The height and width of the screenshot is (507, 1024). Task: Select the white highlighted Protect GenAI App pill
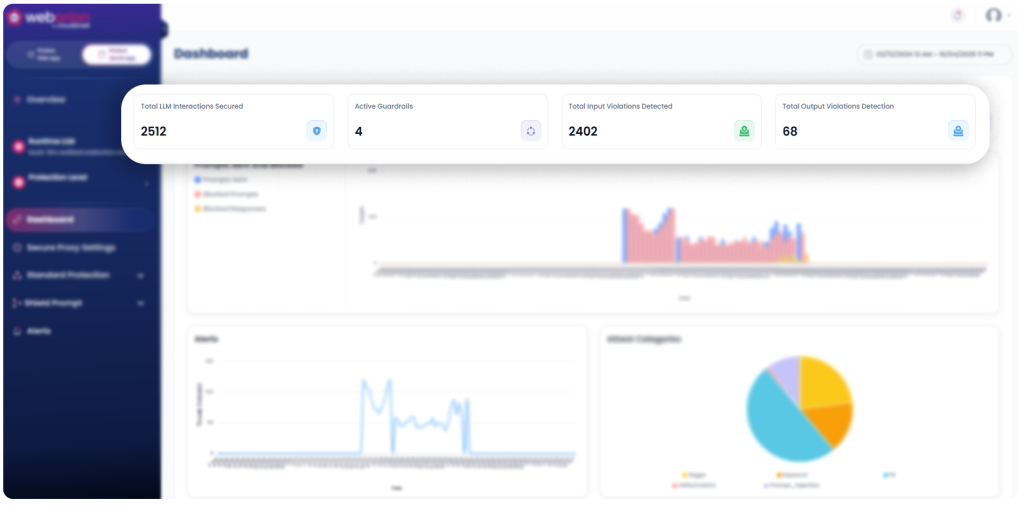point(116,55)
